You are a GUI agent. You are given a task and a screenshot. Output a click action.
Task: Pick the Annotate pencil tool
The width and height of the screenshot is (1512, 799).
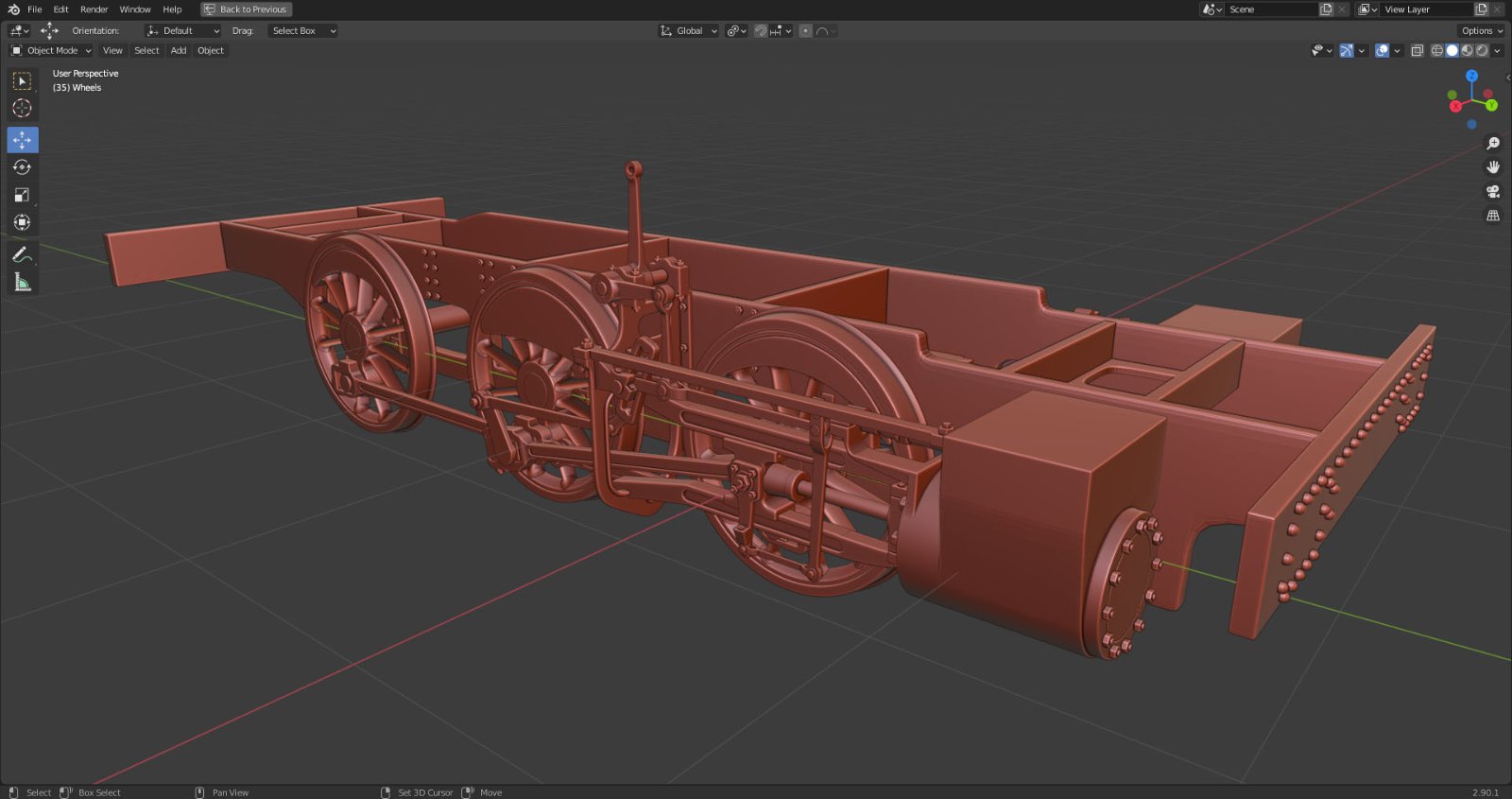(x=22, y=253)
